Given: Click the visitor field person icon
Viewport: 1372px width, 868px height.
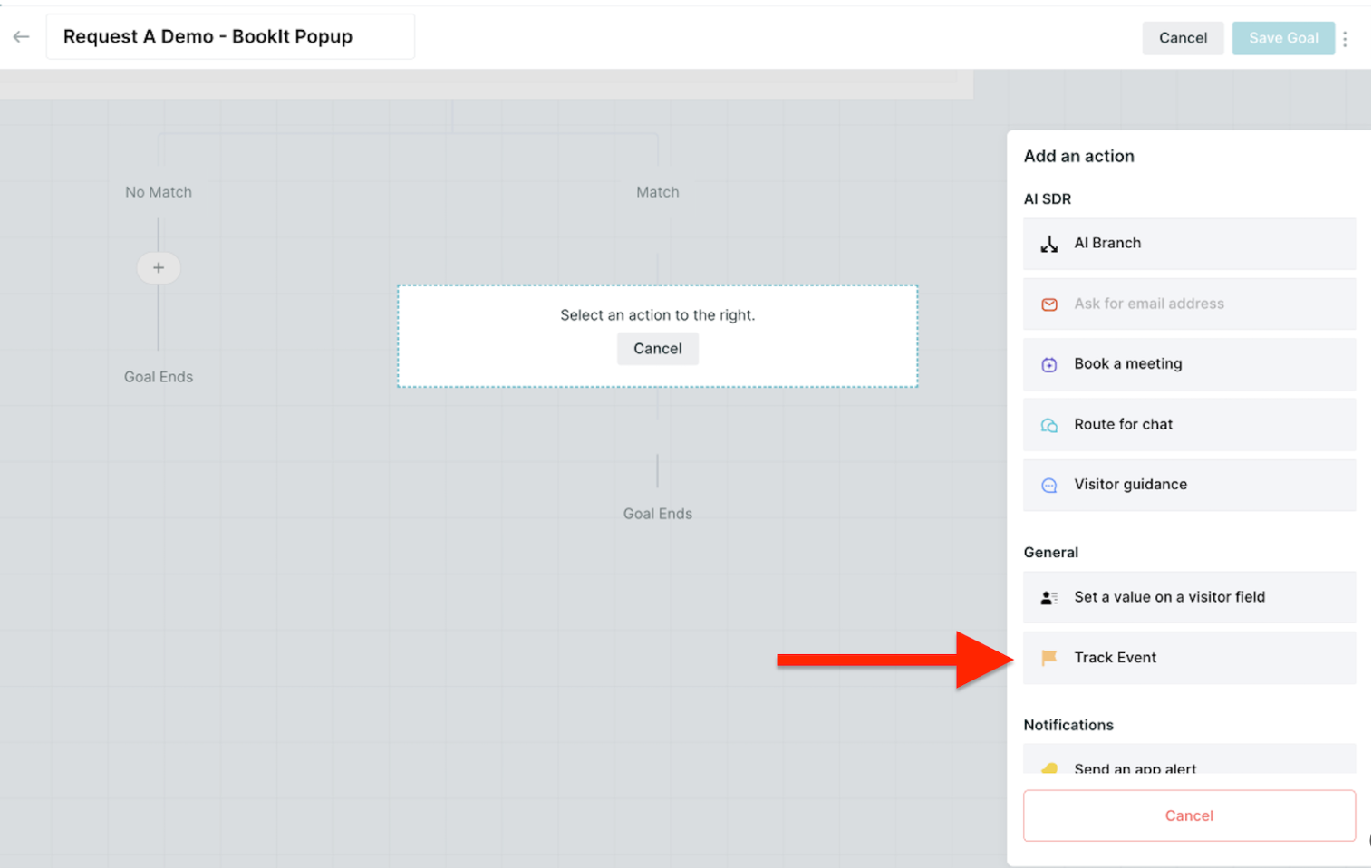Looking at the screenshot, I should (1048, 598).
